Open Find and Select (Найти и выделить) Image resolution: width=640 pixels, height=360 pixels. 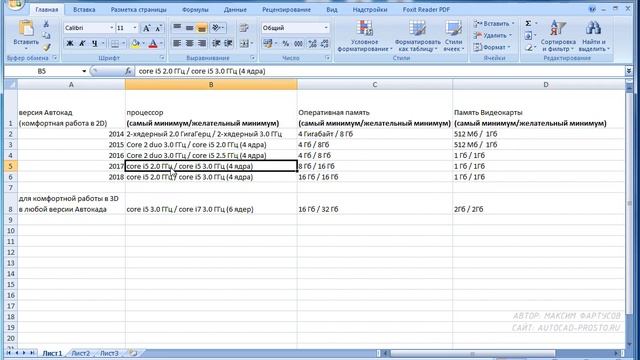[594, 36]
